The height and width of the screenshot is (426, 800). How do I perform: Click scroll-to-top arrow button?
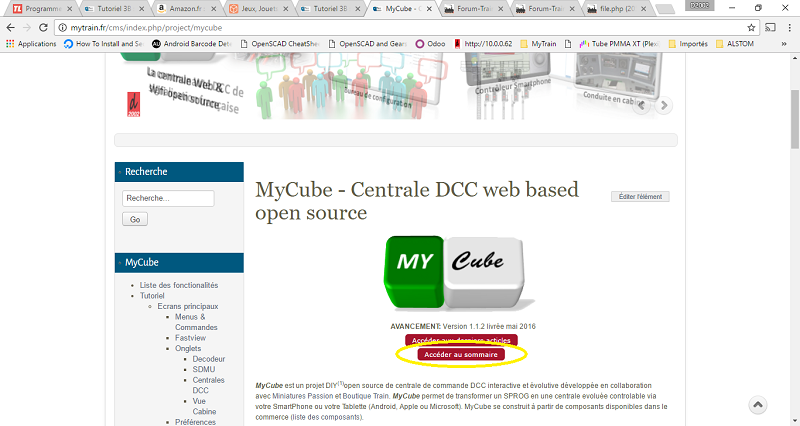(x=758, y=405)
